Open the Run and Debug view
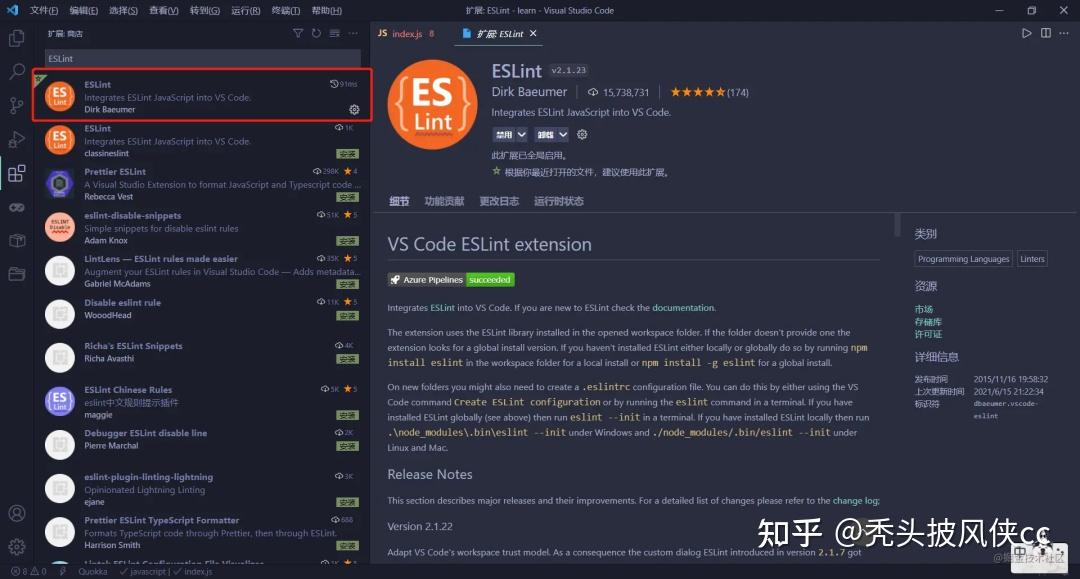This screenshot has height=579, width=1080. click(17, 139)
